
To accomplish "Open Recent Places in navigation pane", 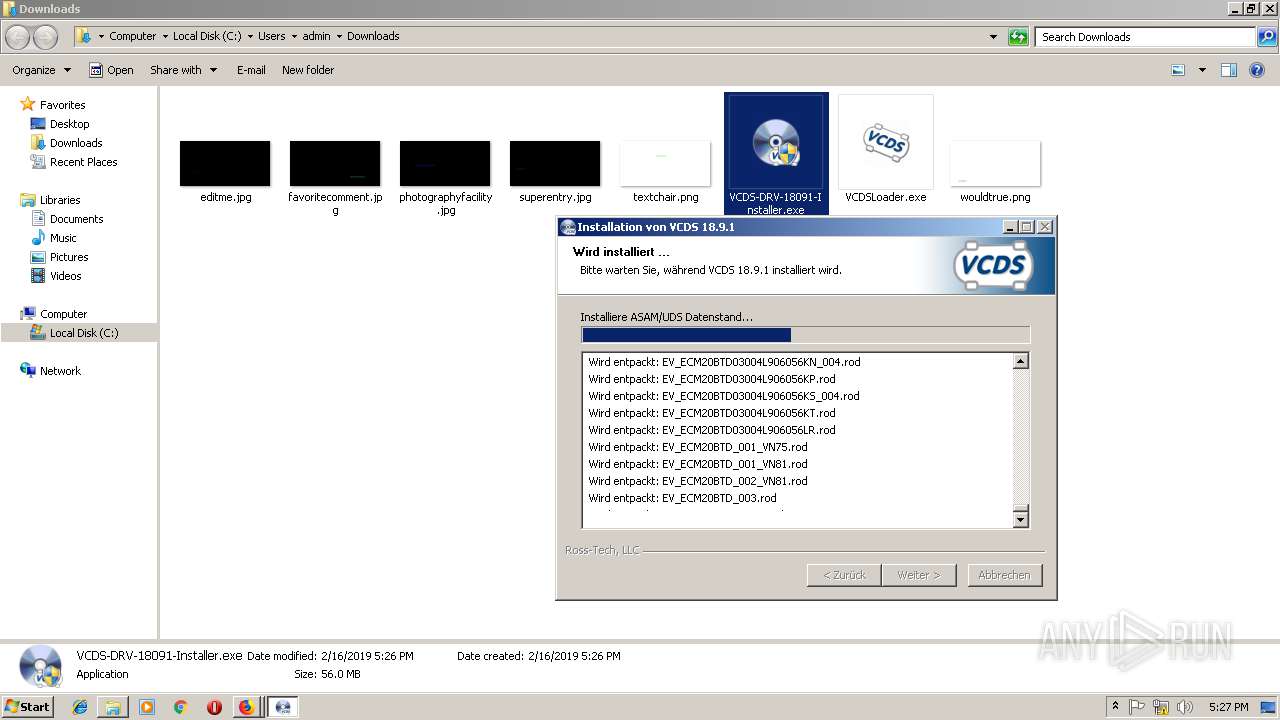I will 83,162.
